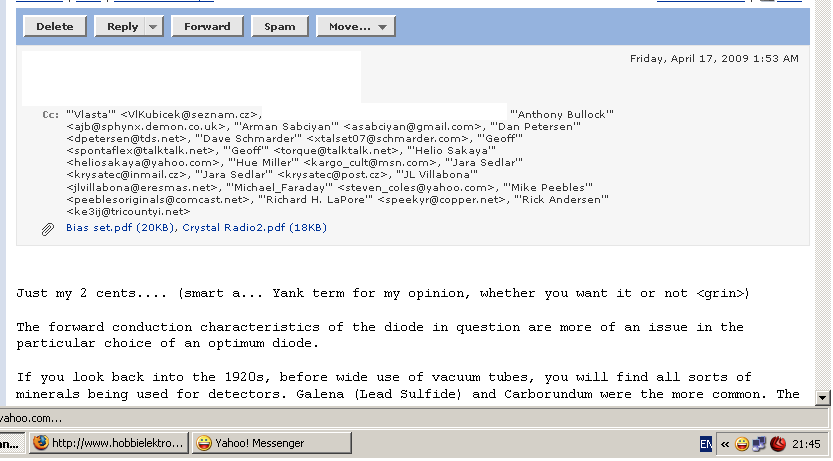This screenshot has height=461, width=833.
Task: Open the Move... dropdown menu
Action: [x=355, y=27]
